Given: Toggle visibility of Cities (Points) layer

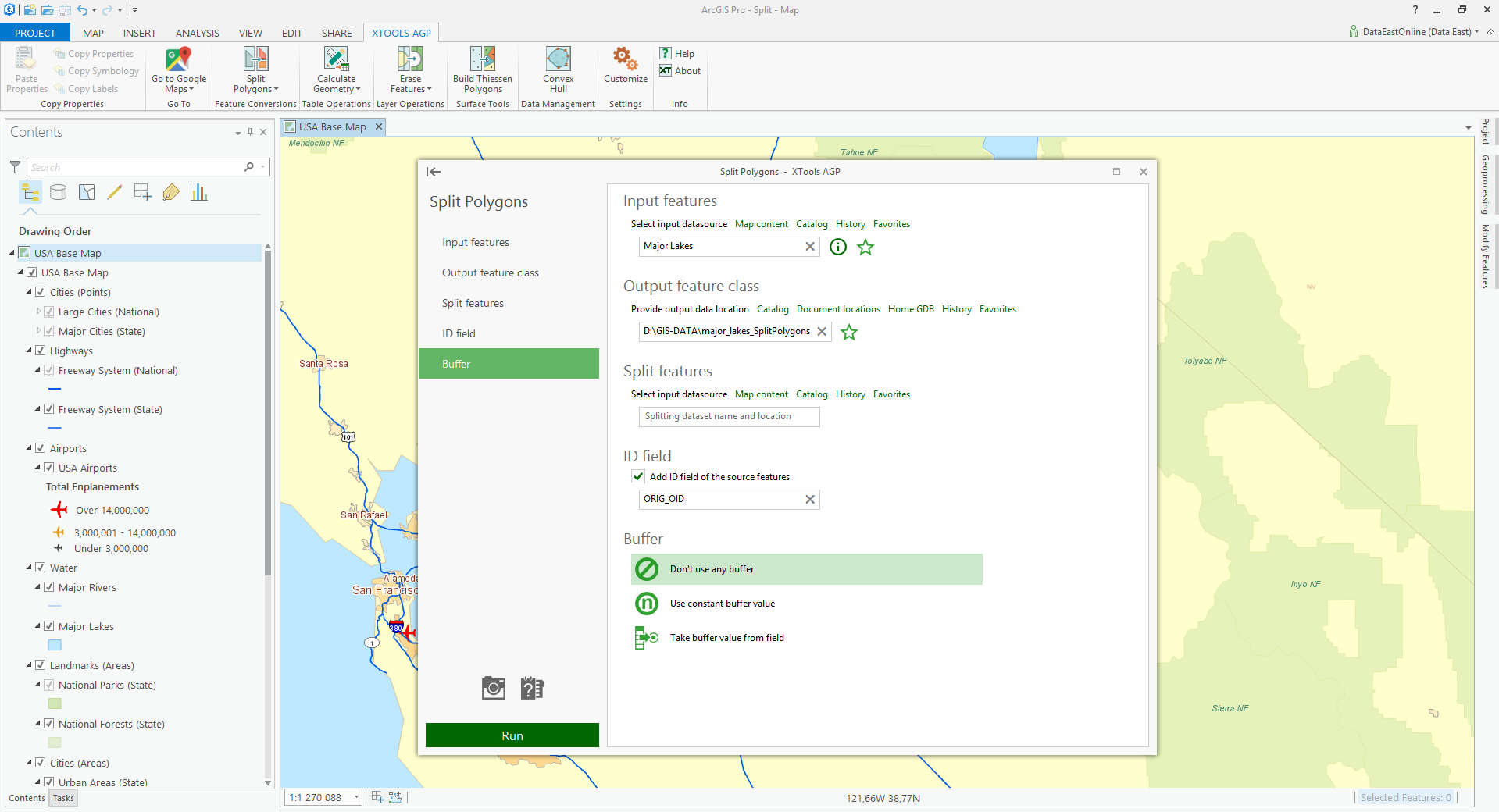Looking at the screenshot, I should tap(41, 292).
